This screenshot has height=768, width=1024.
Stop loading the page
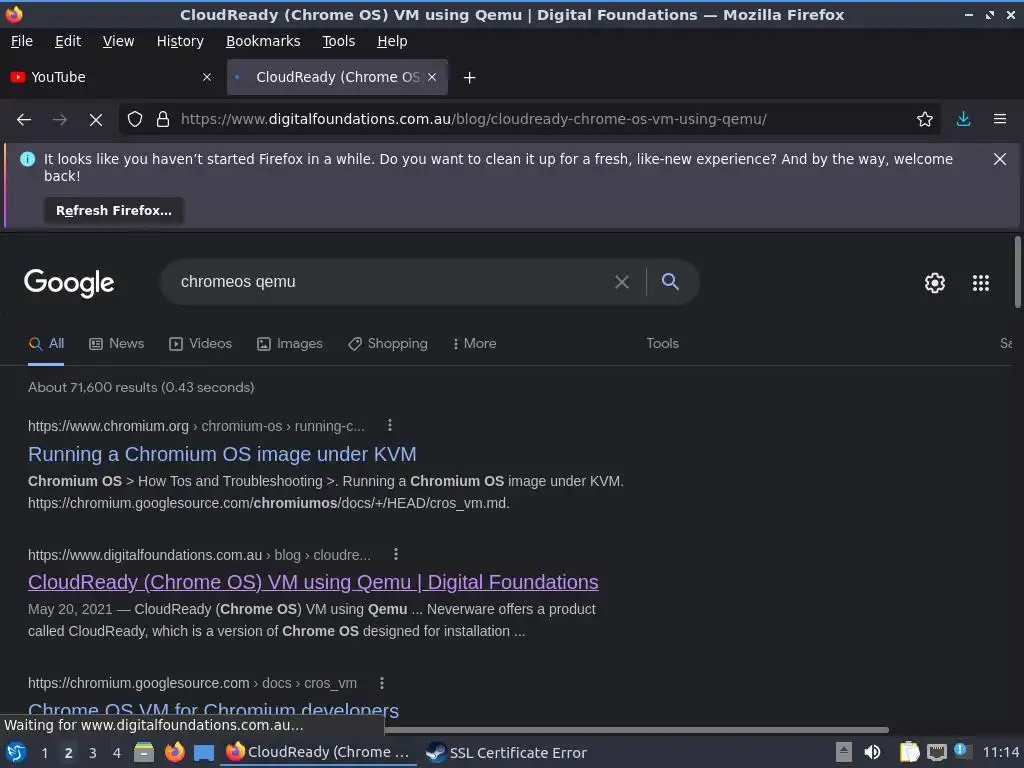point(95,120)
